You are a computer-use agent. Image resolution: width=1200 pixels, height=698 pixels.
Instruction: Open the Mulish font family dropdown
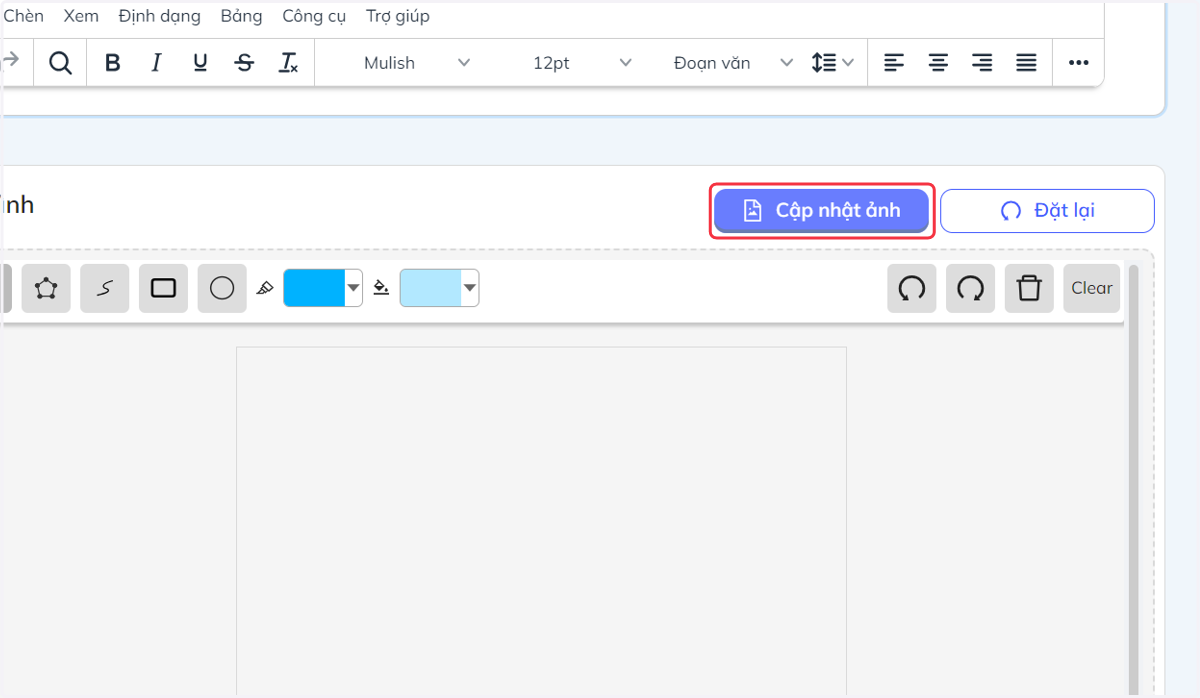tap(416, 63)
